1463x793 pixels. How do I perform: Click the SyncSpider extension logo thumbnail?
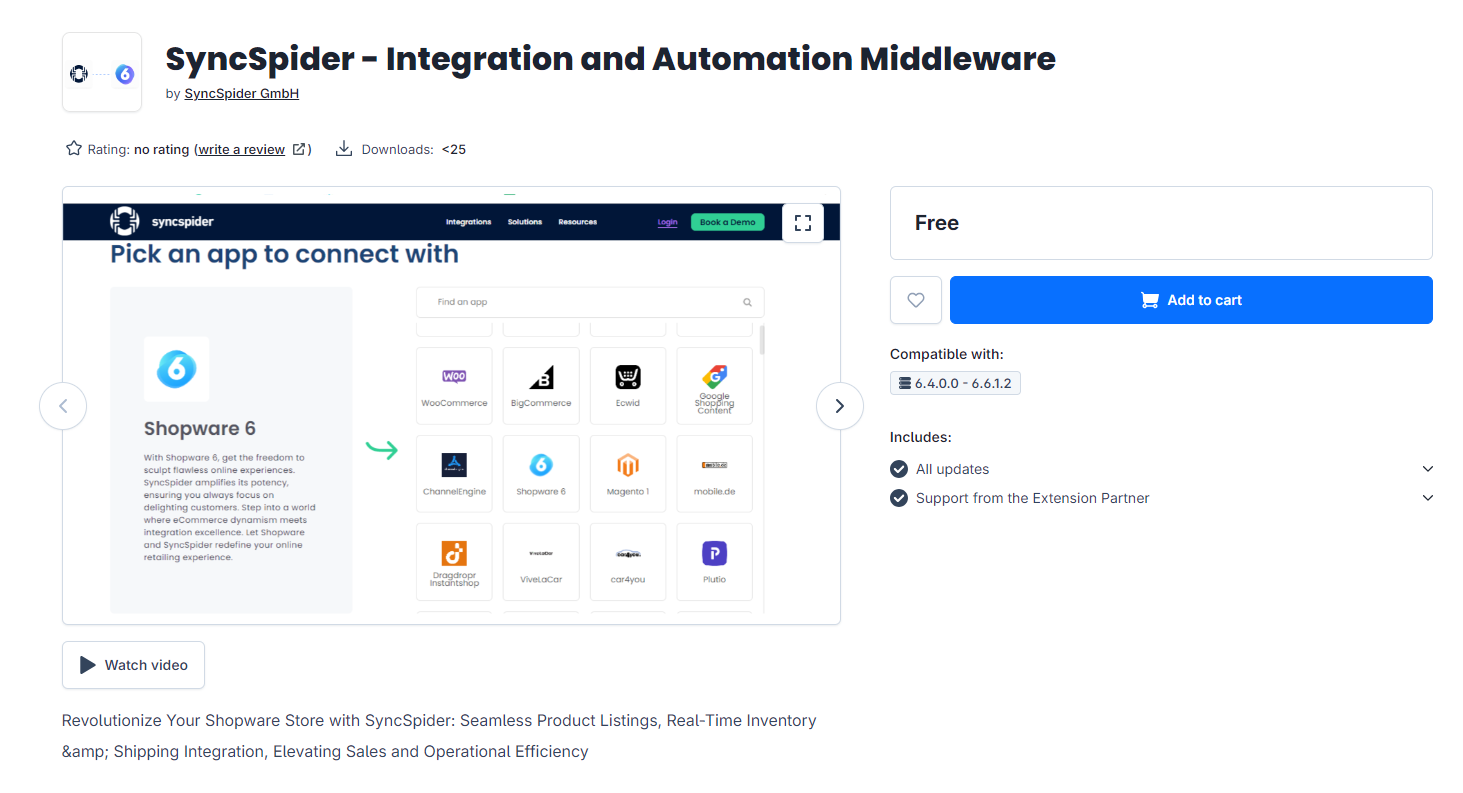click(102, 72)
